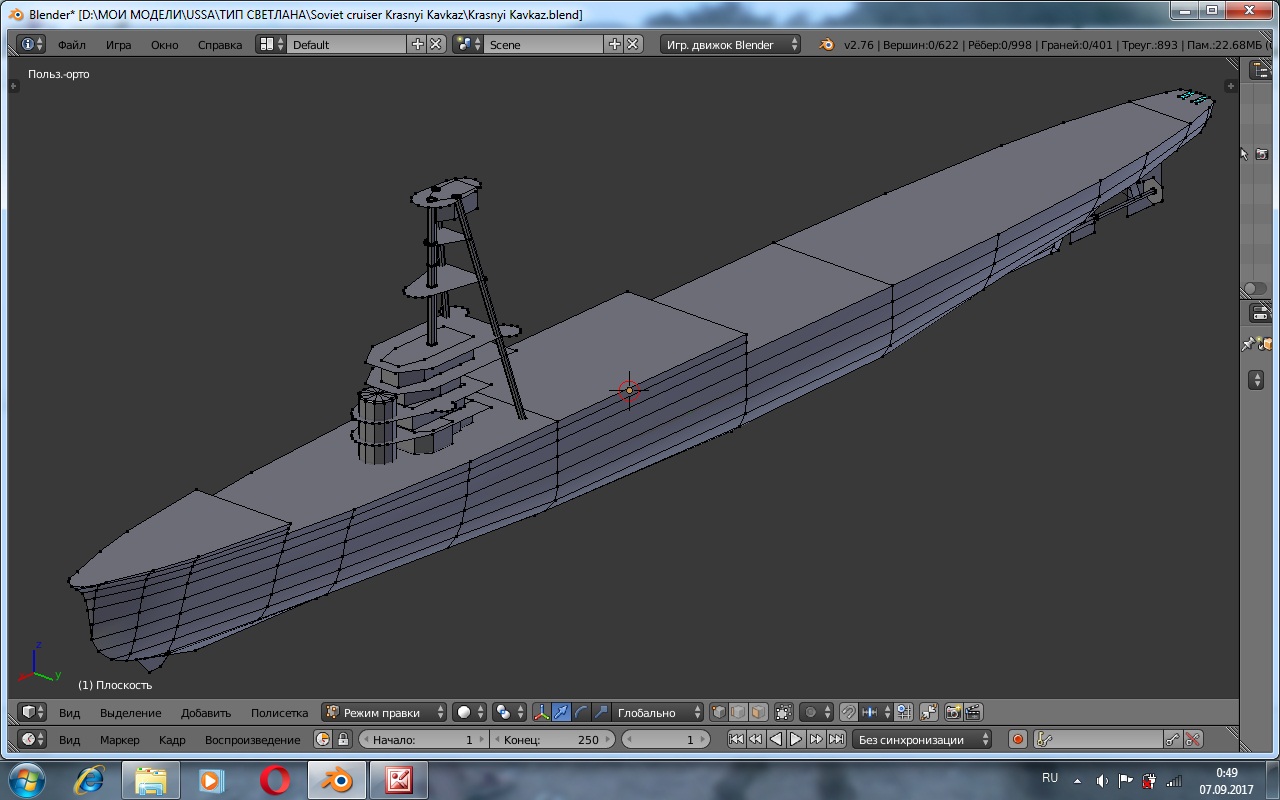Add a new screen layout next to Default
This screenshot has width=1280, height=800.
point(417,45)
